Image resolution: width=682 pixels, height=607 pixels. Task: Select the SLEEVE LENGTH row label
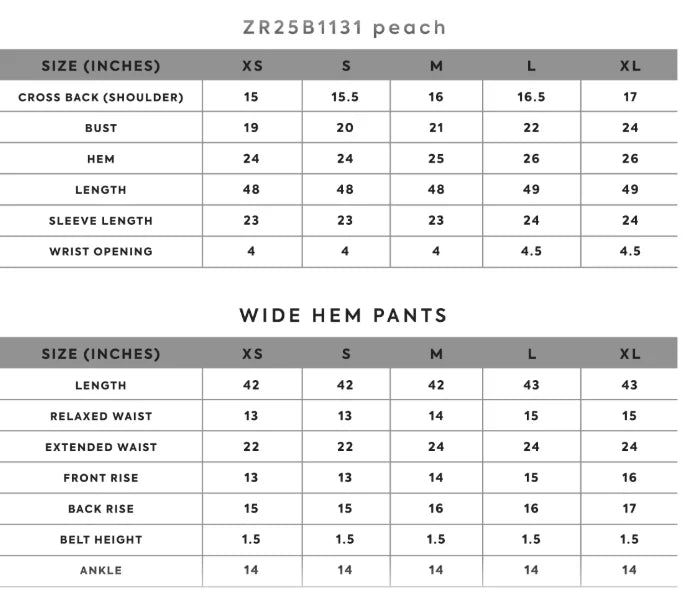(x=101, y=221)
